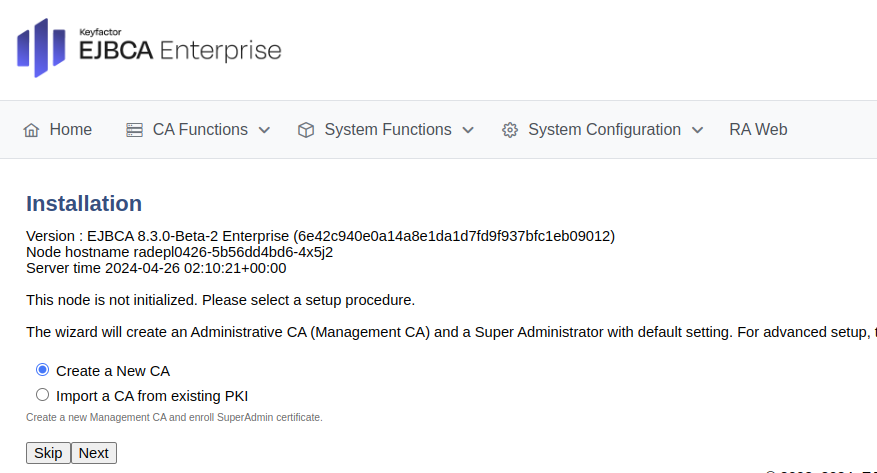
Task: Click the cube icon beside System Functions
Action: (x=306, y=130)
